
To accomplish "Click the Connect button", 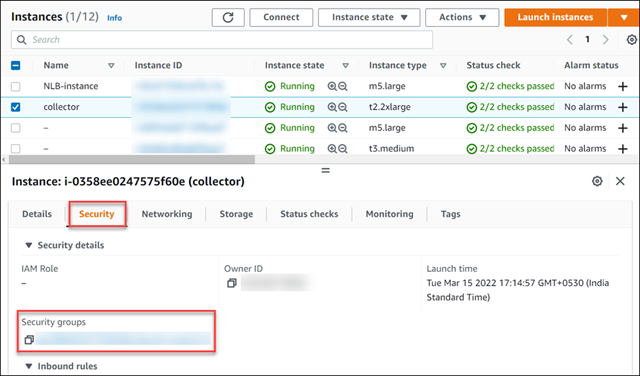I will tap(281, 17).
